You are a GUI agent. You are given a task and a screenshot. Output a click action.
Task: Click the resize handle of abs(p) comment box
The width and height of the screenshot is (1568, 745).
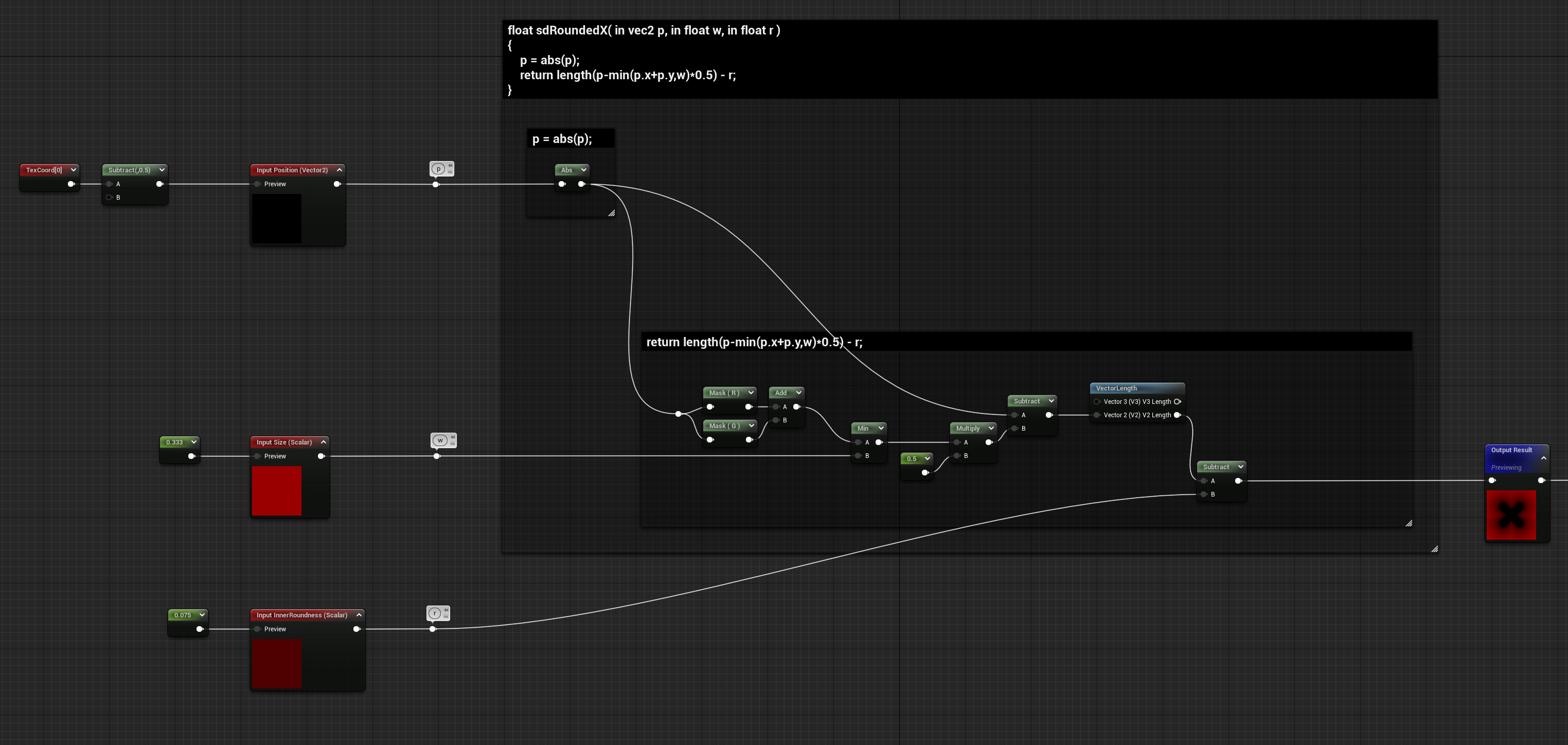pyautogui.click(x=611, y=213)
